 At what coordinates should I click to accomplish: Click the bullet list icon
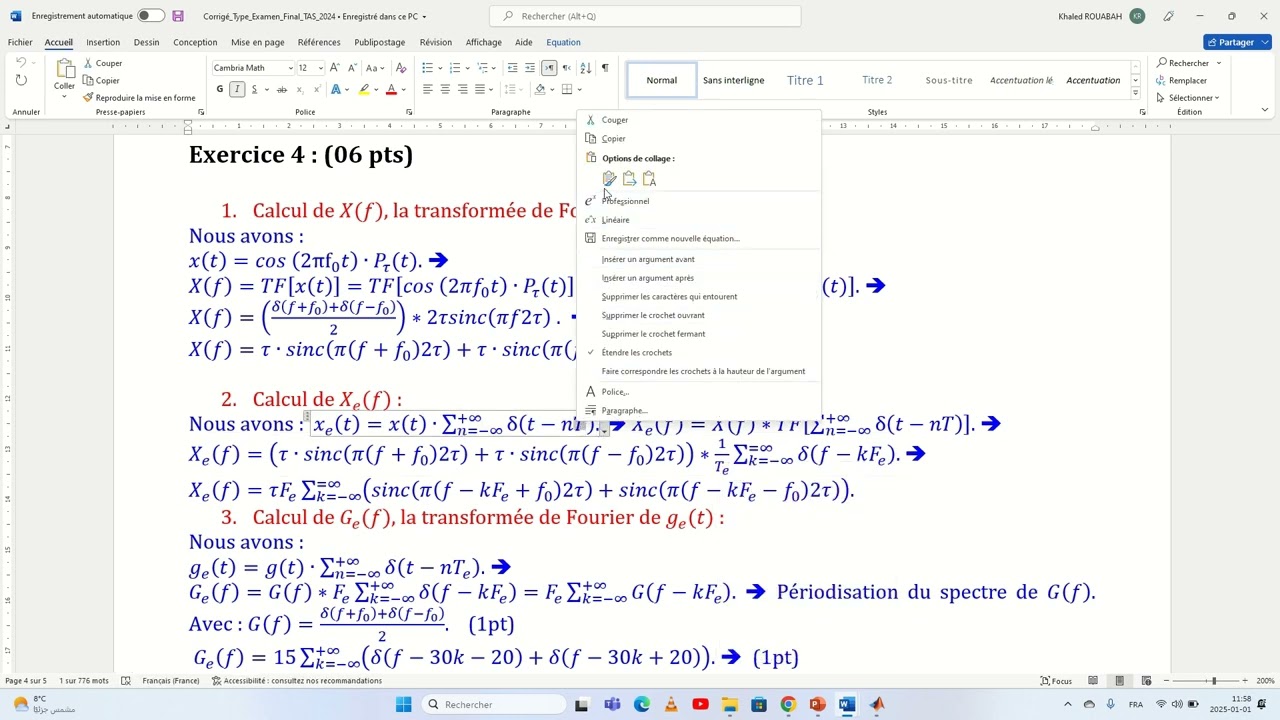coord(427,68)
